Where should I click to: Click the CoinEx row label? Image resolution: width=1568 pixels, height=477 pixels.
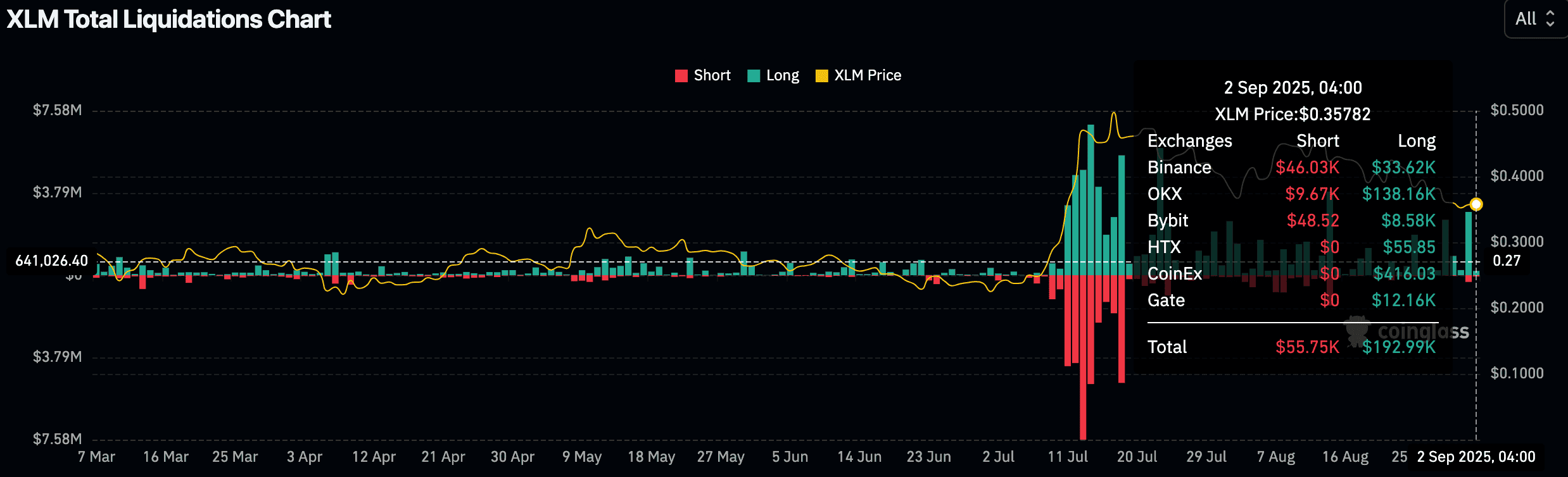pos(1175,273)
